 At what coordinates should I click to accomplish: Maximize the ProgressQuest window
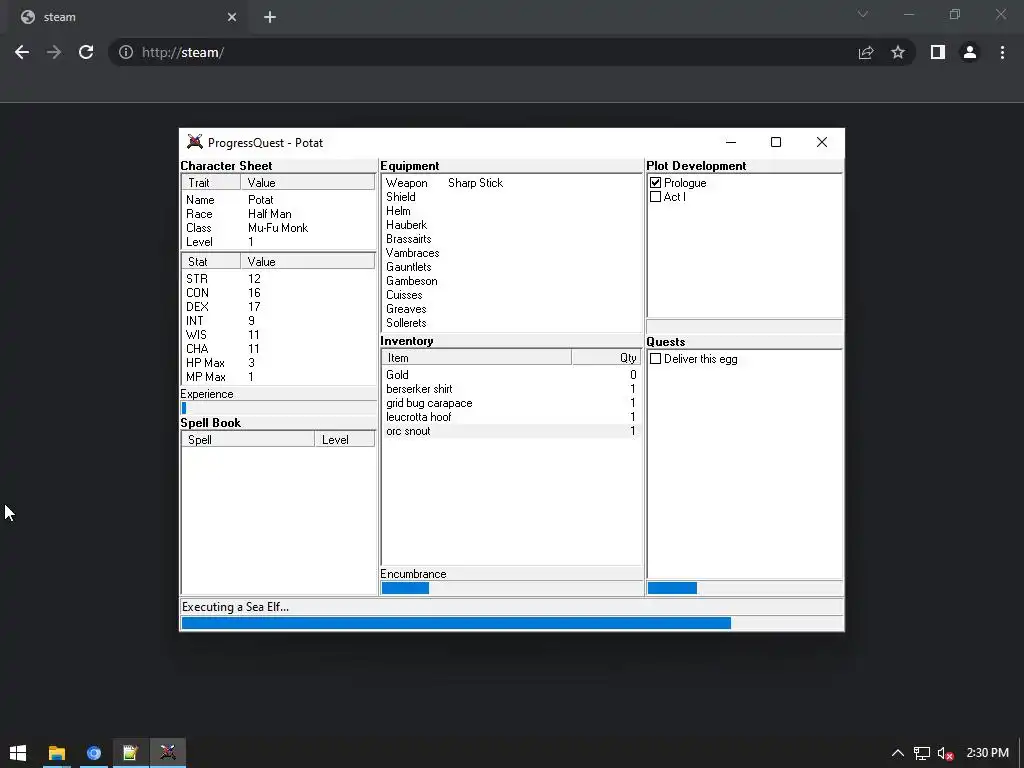(776, 142)
